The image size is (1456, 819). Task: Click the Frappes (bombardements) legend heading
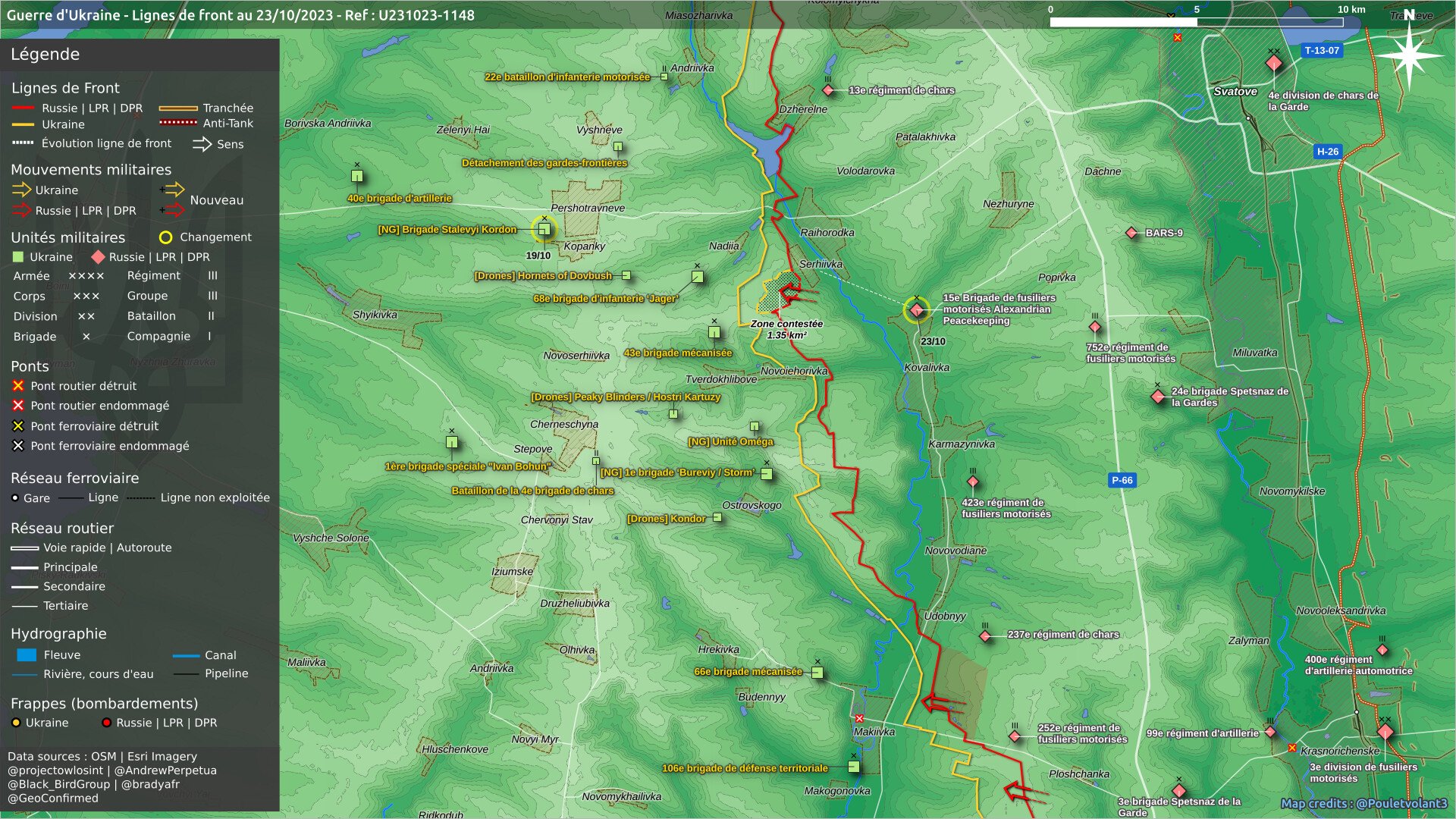104,704
